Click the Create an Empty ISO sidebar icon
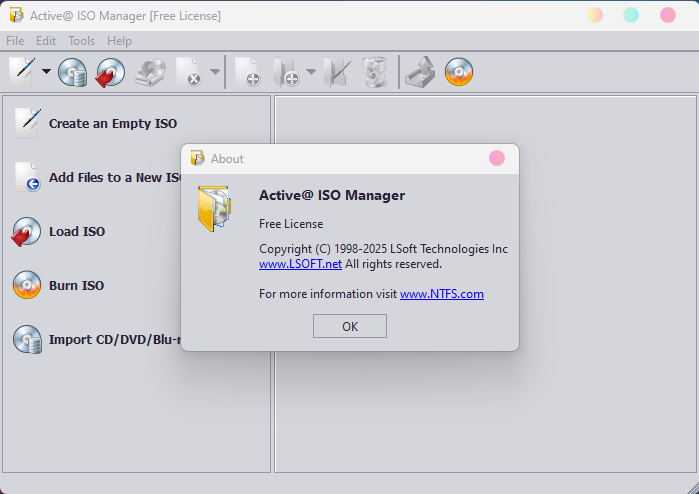Screen dimensions: 699x494 (x=28, y=123)
